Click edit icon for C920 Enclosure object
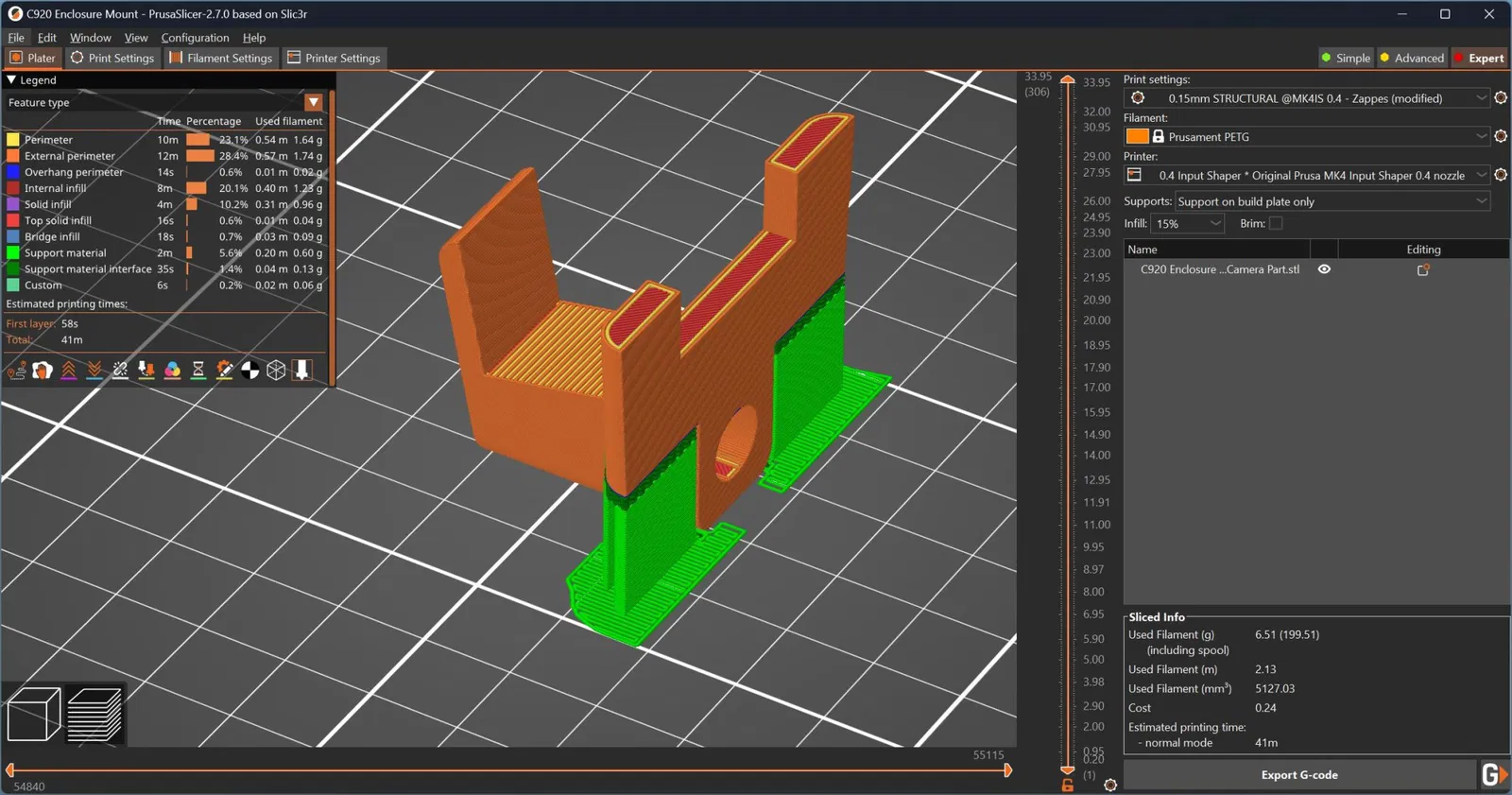The width and height of the screenshot is (1512, 795). click(x=1423, y=269)
